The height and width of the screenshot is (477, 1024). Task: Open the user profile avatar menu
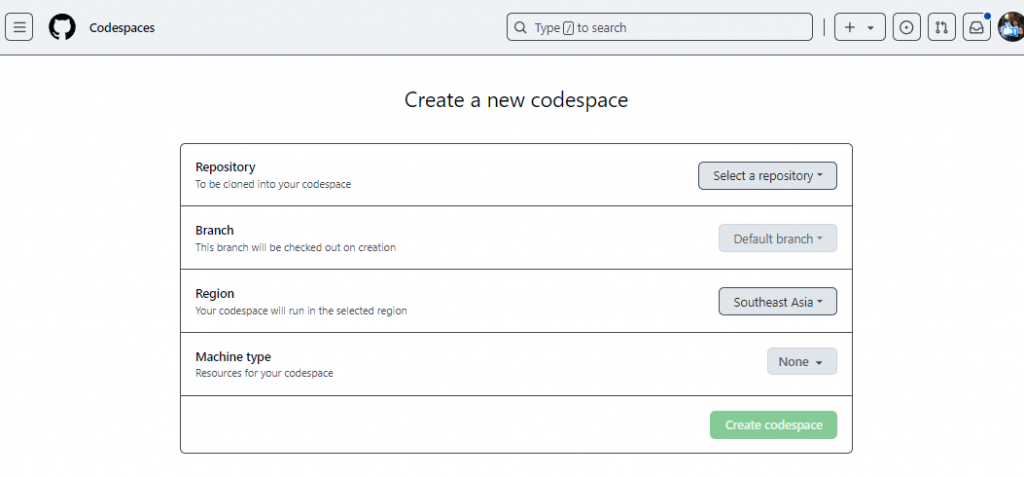point(1010,27)
